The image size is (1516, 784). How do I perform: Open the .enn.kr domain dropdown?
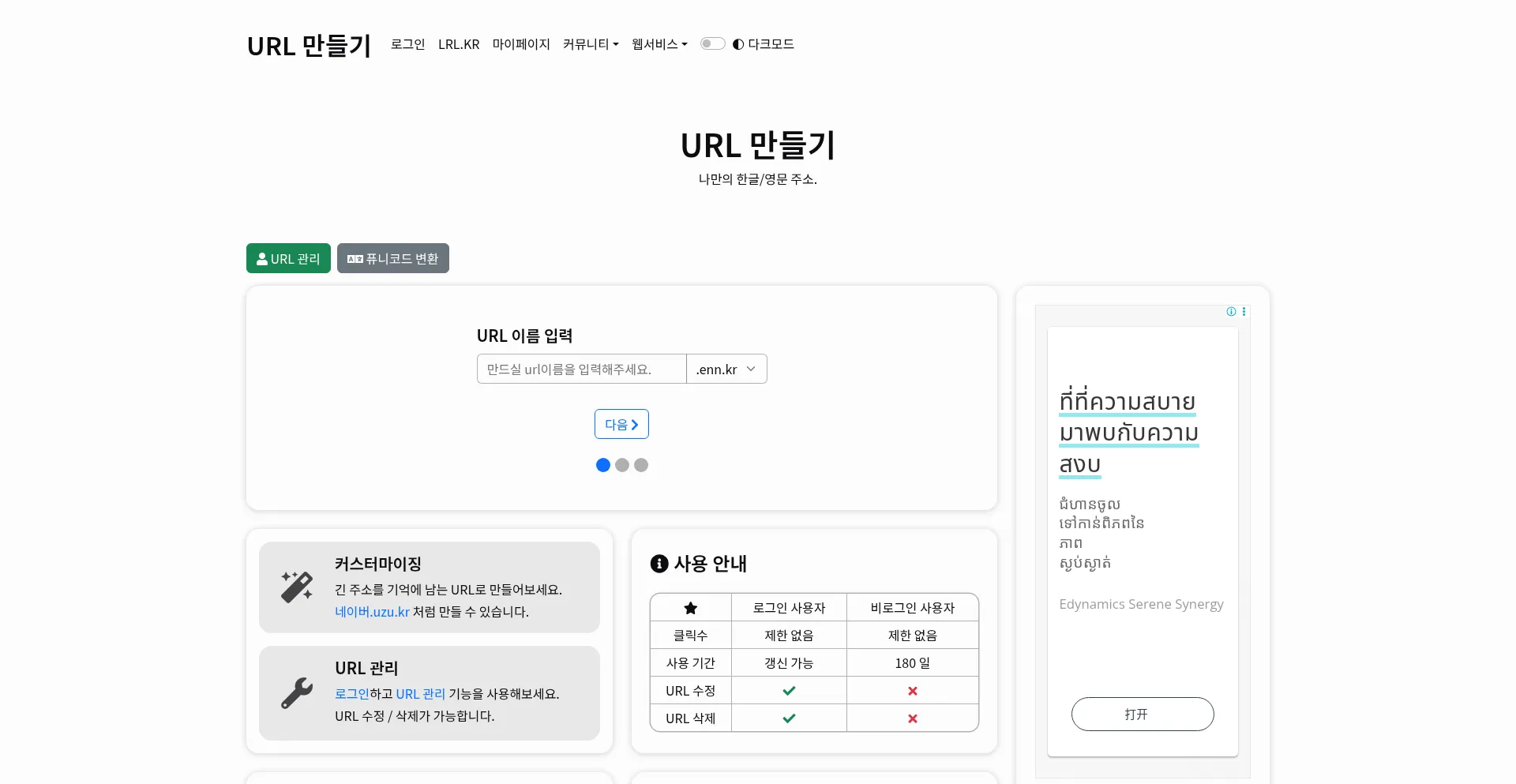tap(726, 369)
